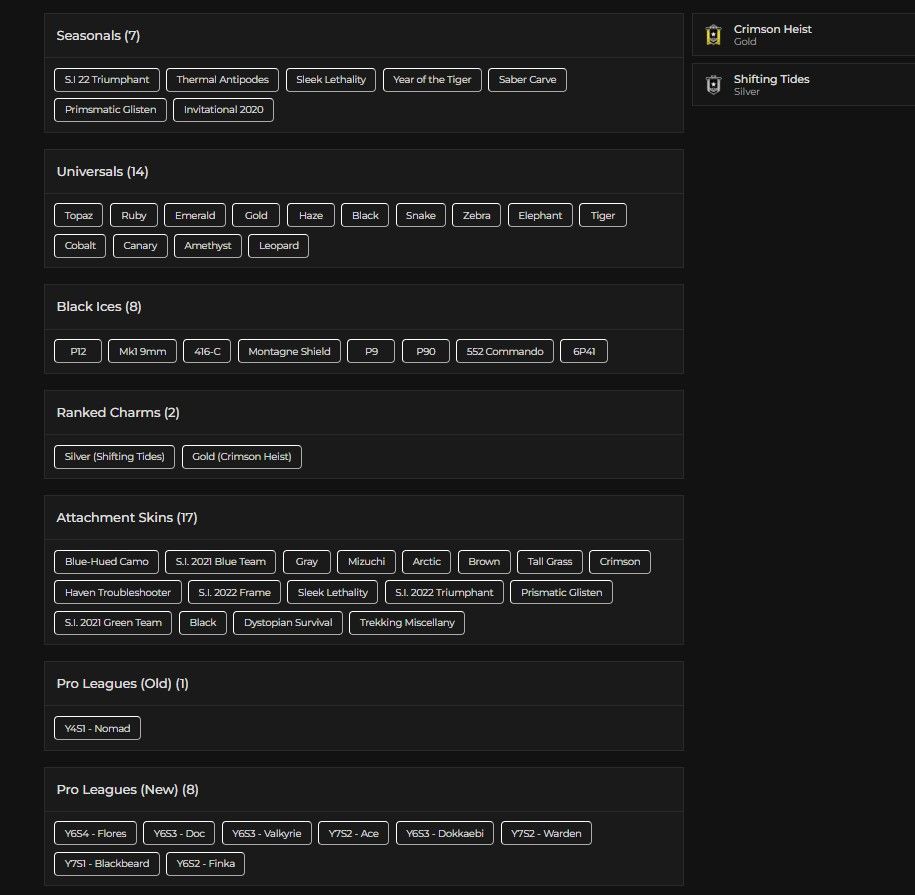Image resolution: width=915 pixels, height=895 pixels.
Task: Select the Crimson attachment tag
Action: click(620, 562)
